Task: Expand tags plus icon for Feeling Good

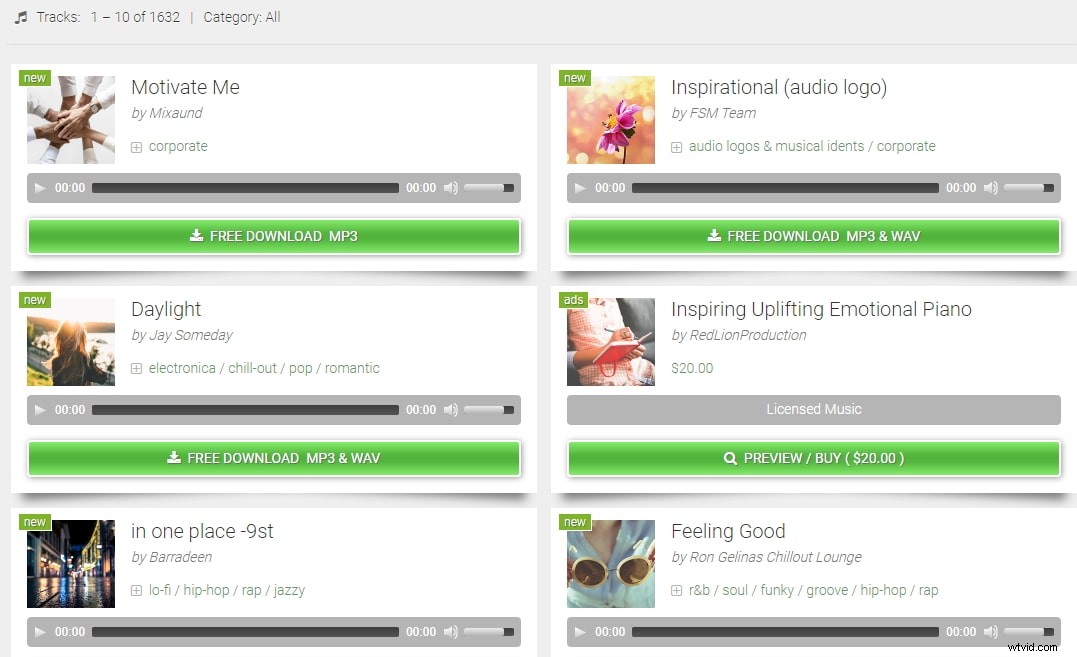Action: 676,590
